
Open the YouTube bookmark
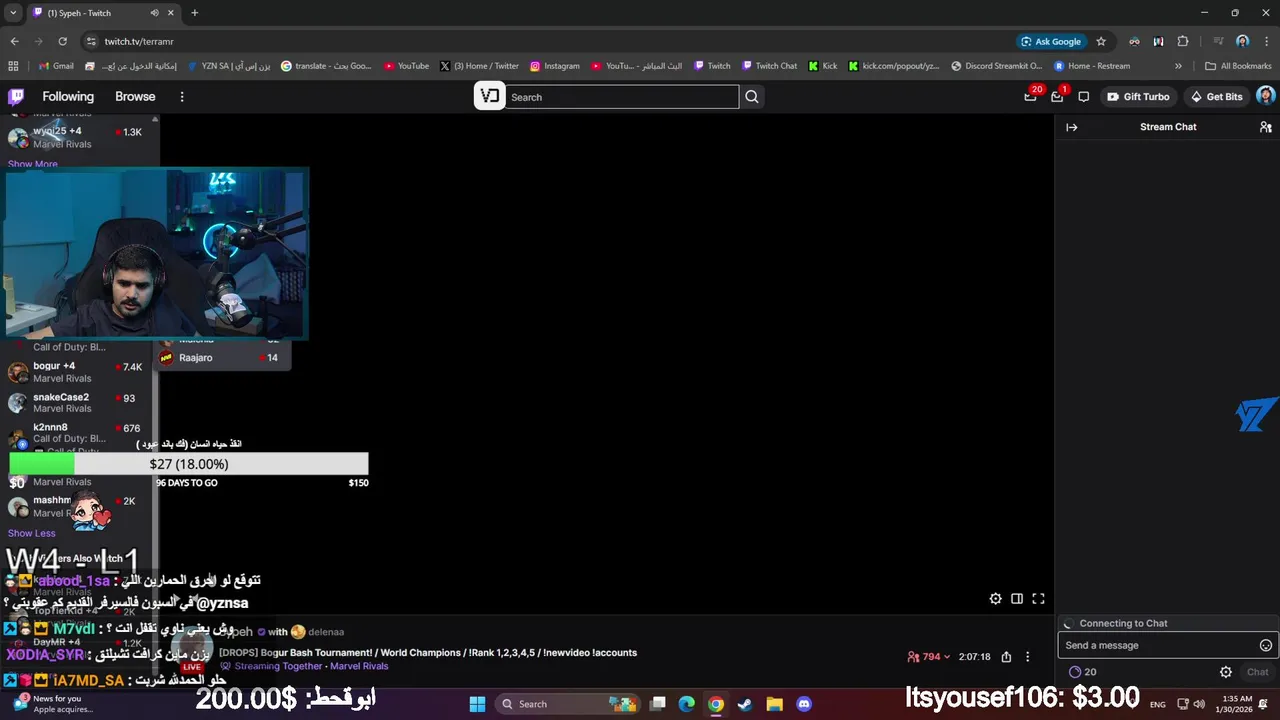pos(406,66)
